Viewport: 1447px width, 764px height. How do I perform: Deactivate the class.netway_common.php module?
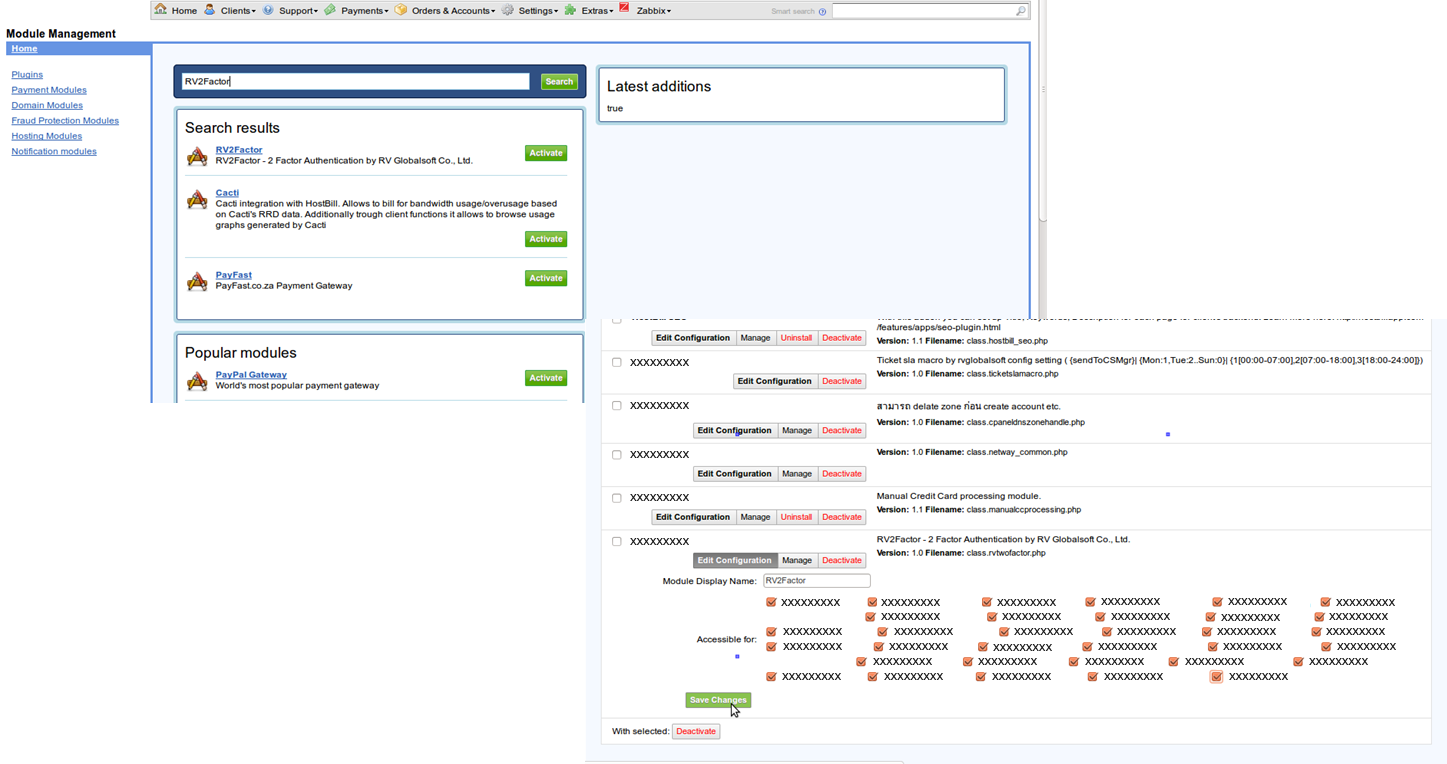(842, 474)
